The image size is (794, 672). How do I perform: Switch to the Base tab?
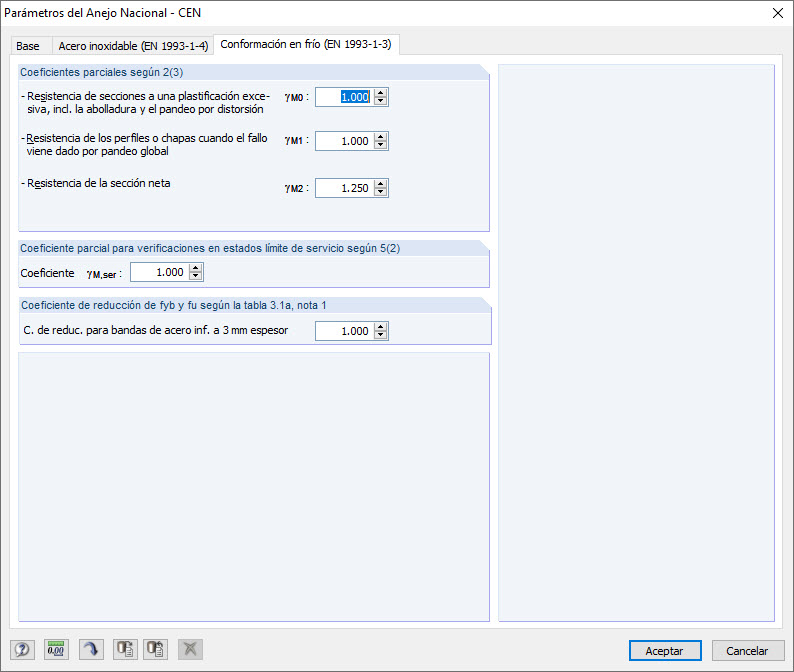pyautogui.click(x=28, y=46)
